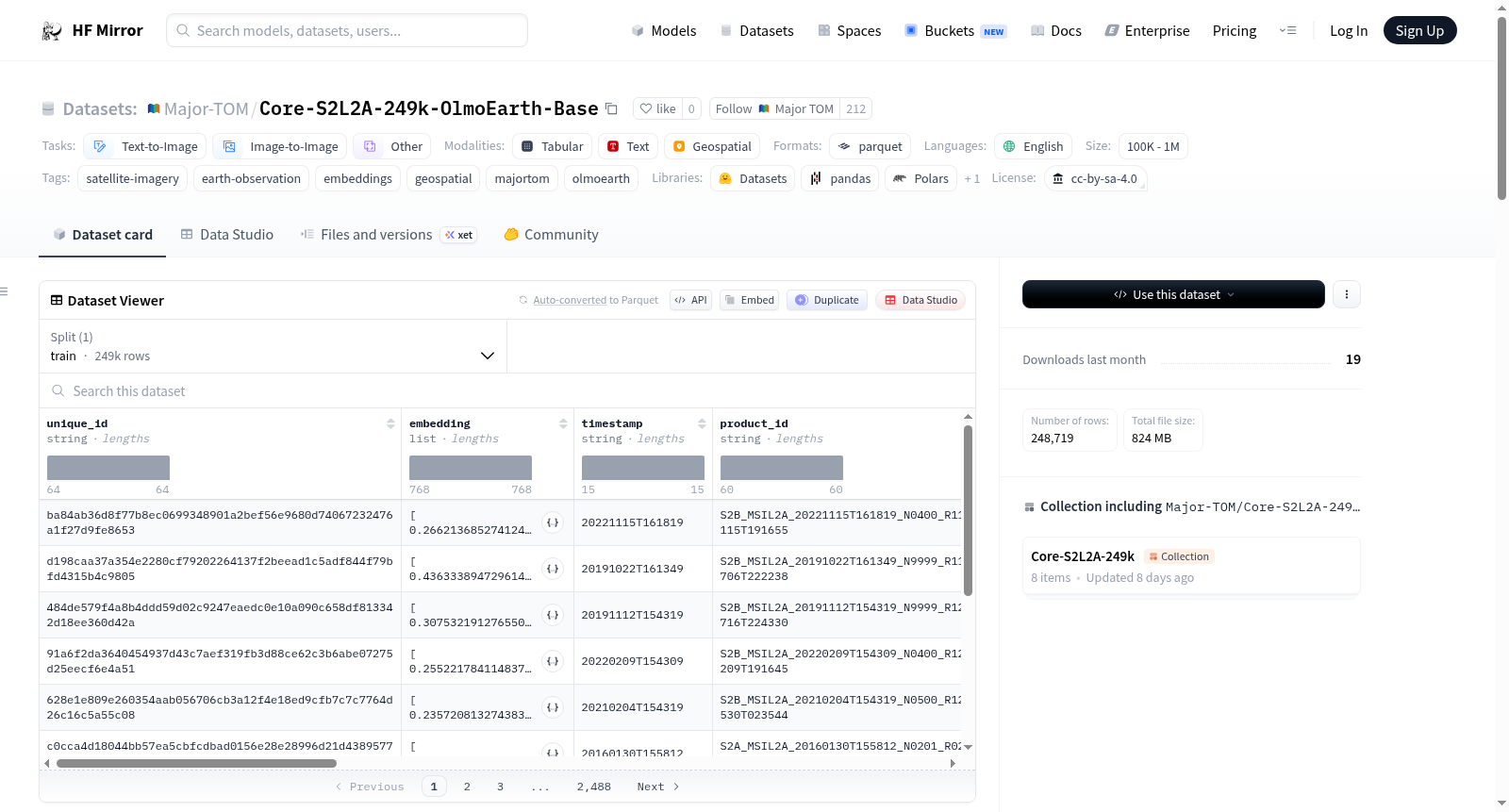Open Spaces in the top navigation

coord(849,30)
